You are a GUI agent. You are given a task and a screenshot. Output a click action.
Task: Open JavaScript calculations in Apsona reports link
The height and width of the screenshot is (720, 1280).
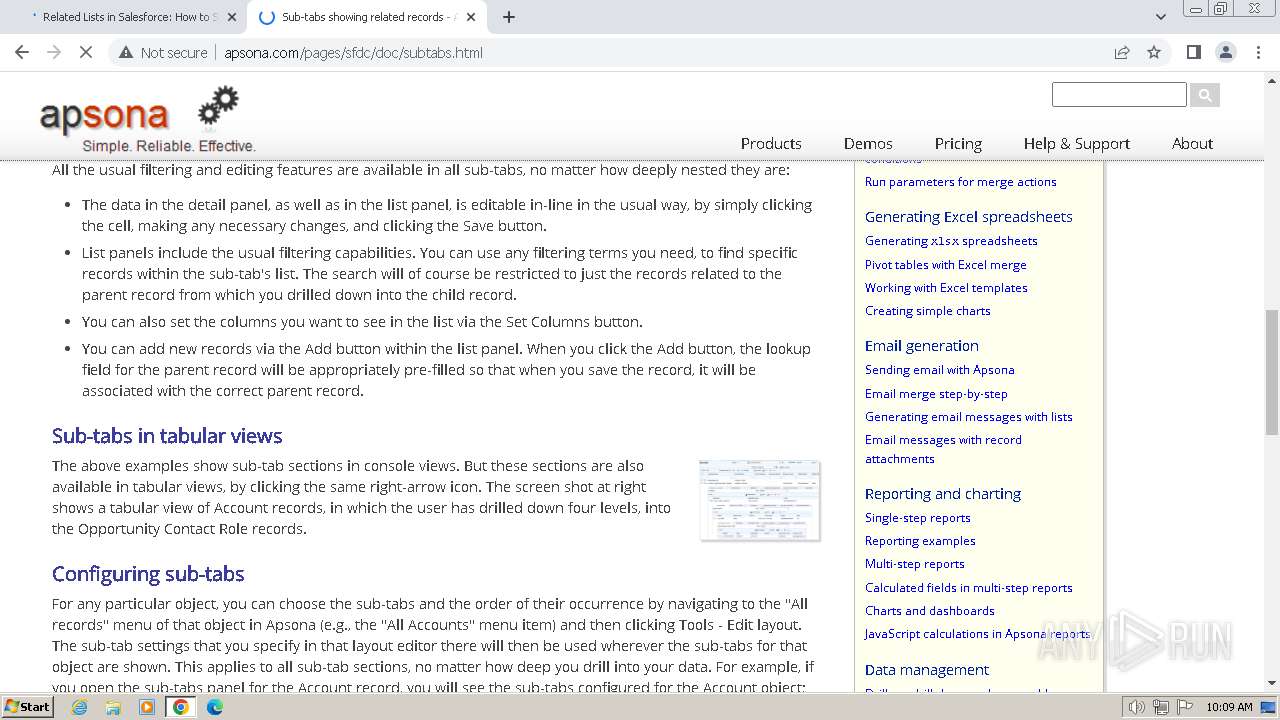[x=977, y=634]
